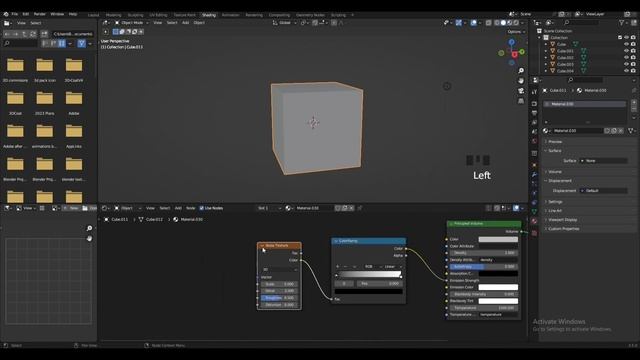
Task: Open the Render properties tab icon
Action: tap(534, 104)
